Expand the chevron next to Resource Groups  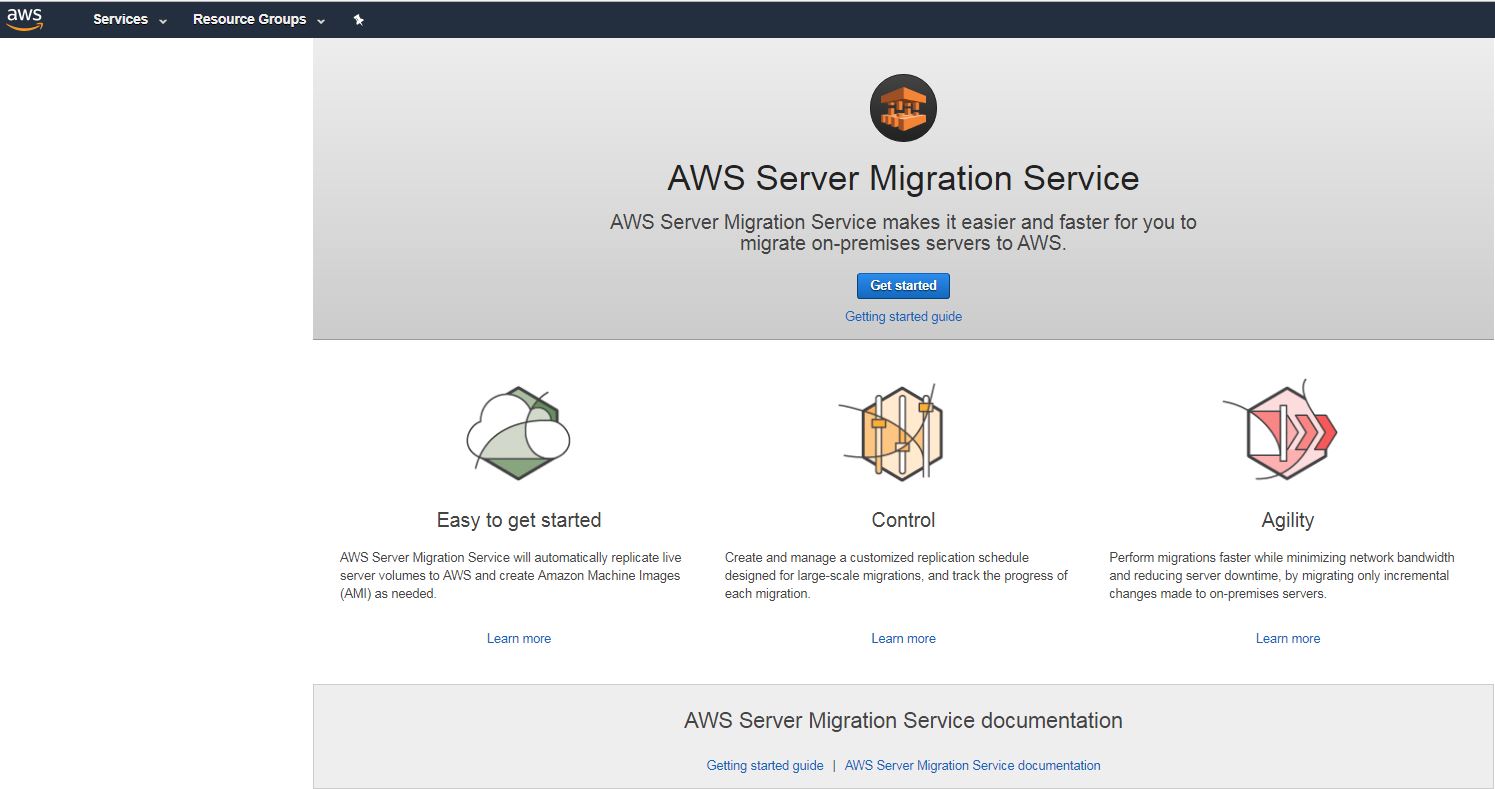coord(321,21)
